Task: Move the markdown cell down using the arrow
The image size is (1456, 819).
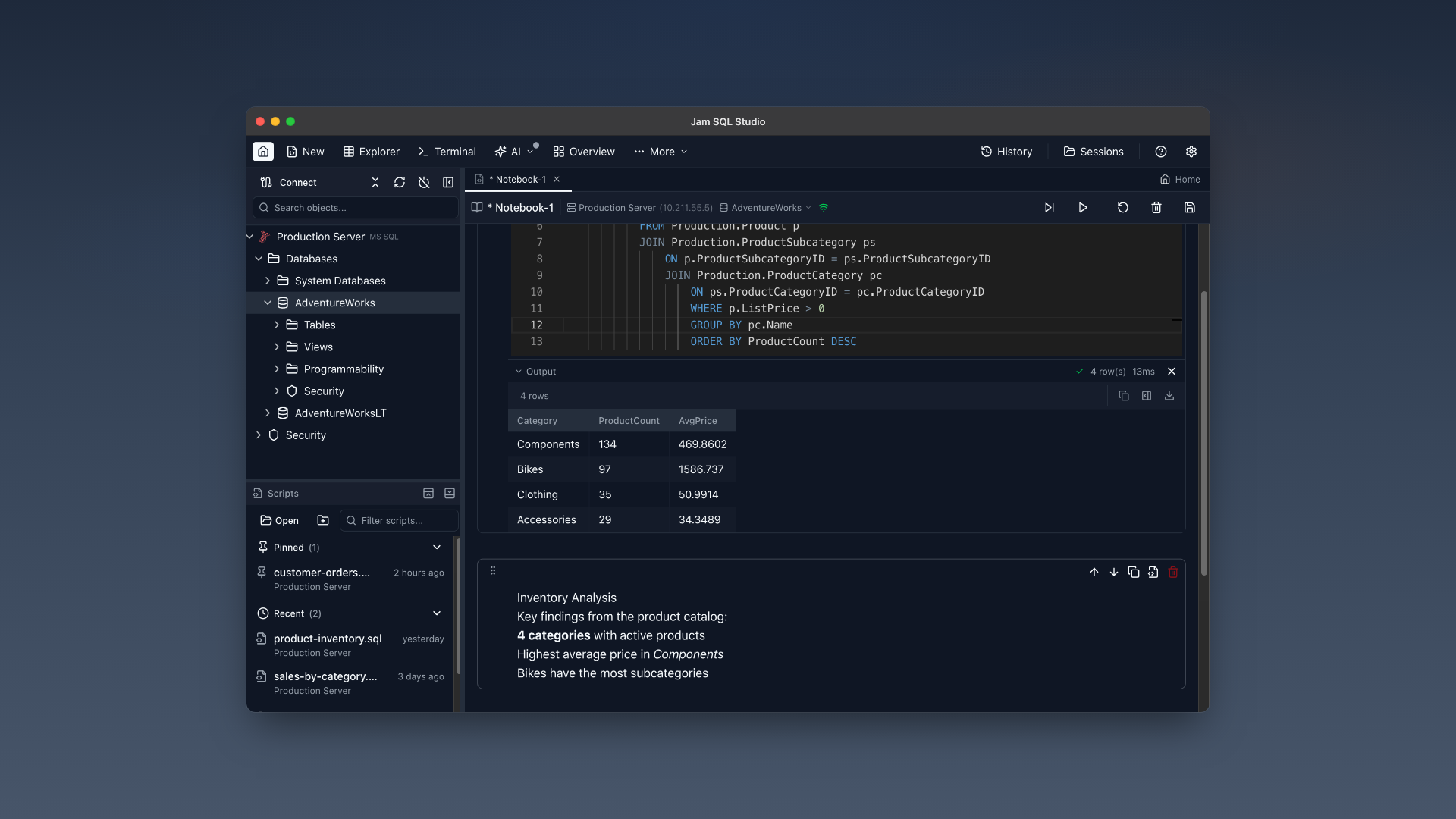Action: click(1113, 573)
